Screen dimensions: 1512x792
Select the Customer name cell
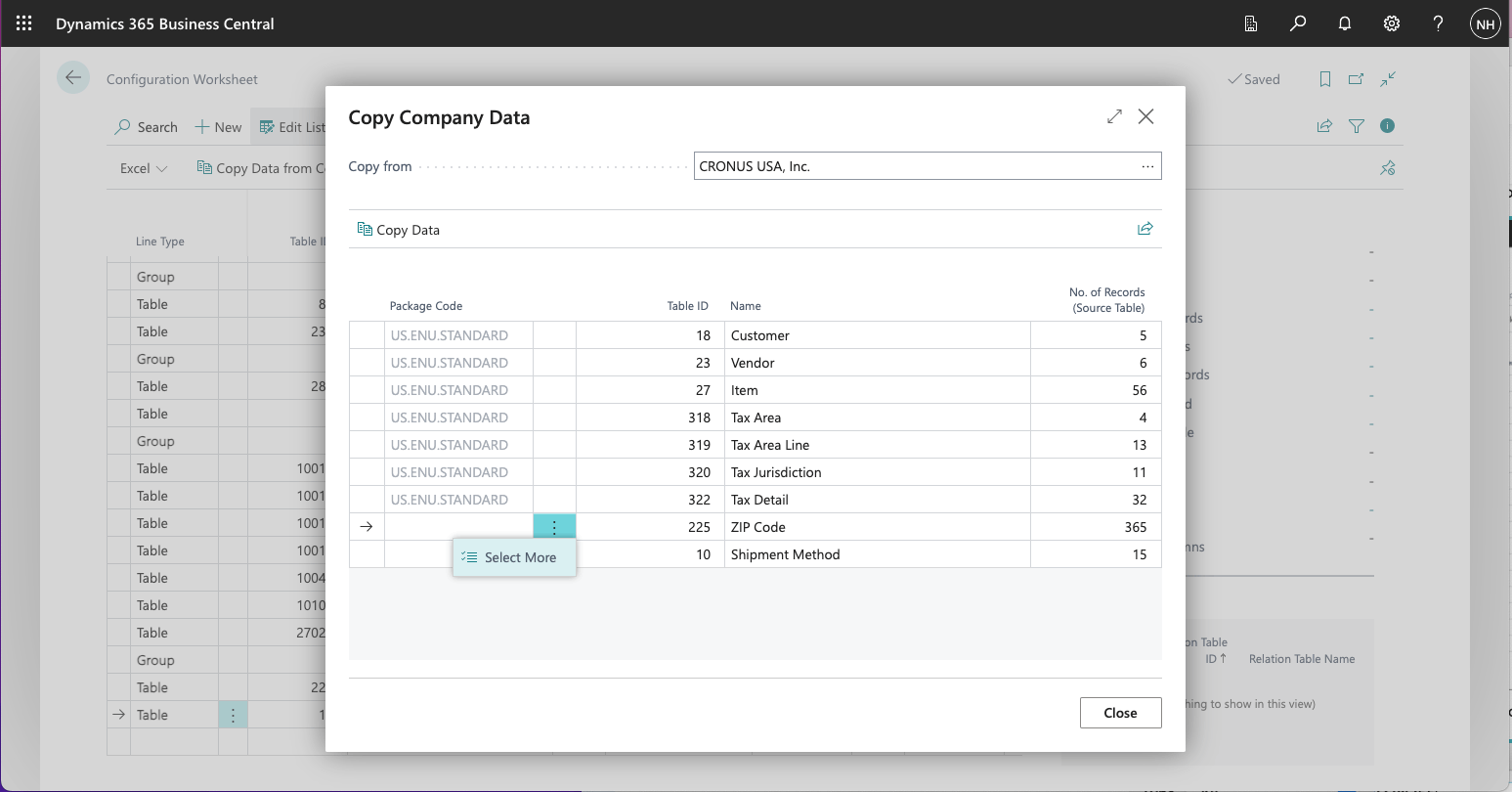pos(877,335)
